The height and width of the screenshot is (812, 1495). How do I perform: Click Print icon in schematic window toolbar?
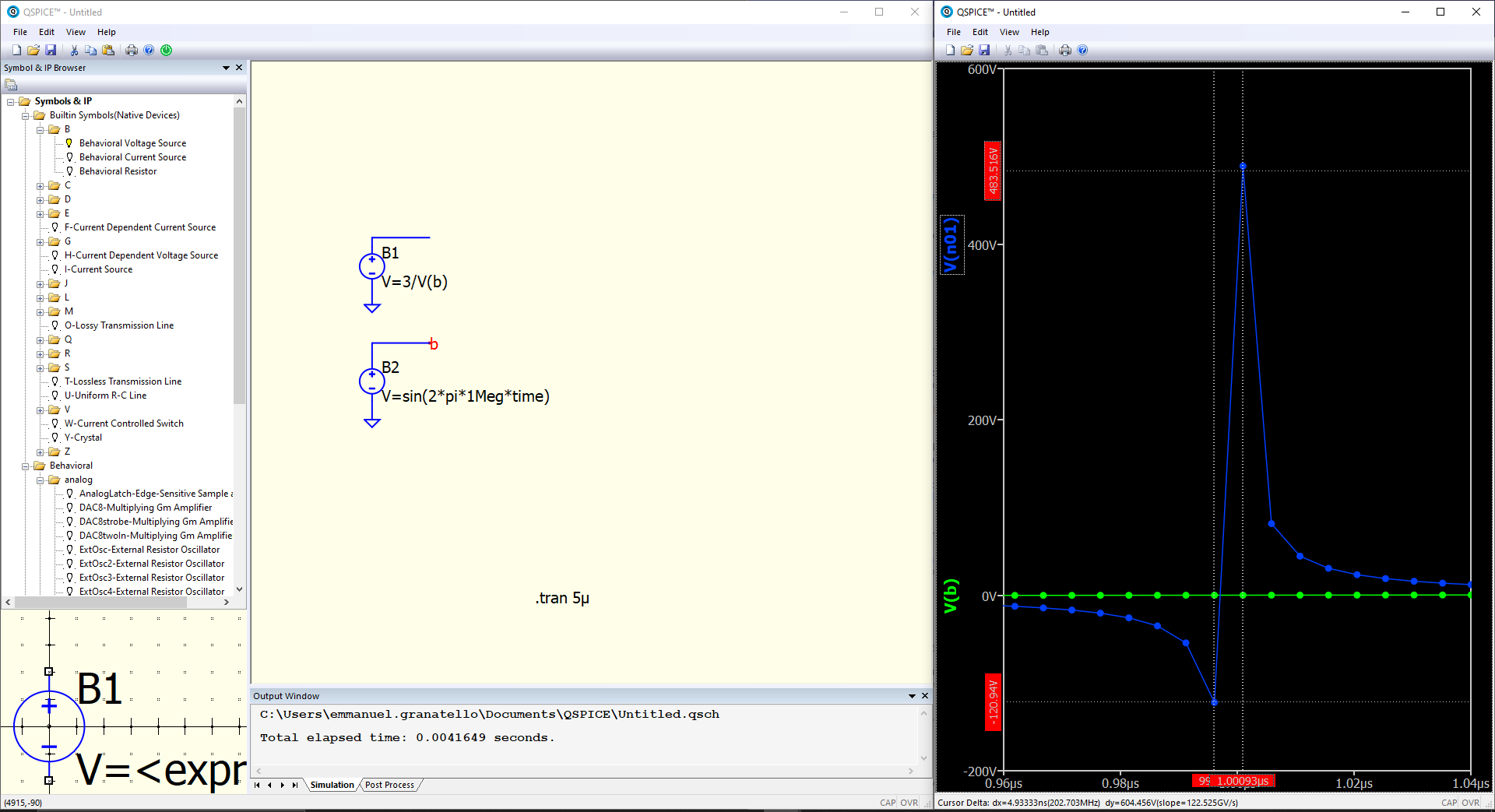[x=132, y=50]
